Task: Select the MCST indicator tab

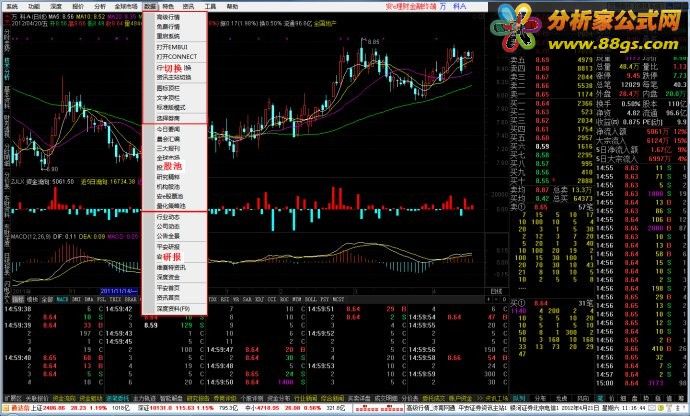Action: point(338,299)
